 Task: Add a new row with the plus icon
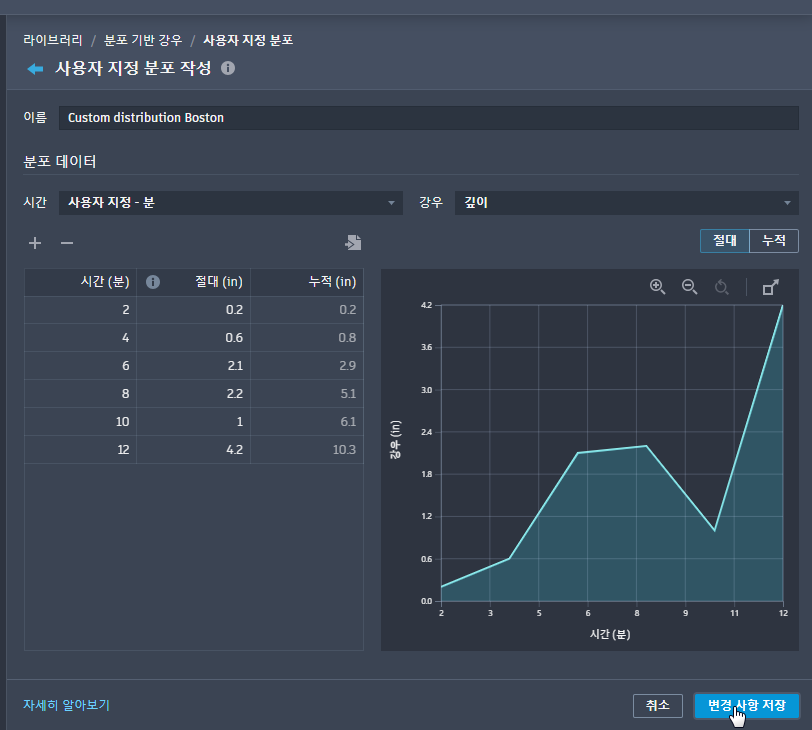click(x=35, y=243)
